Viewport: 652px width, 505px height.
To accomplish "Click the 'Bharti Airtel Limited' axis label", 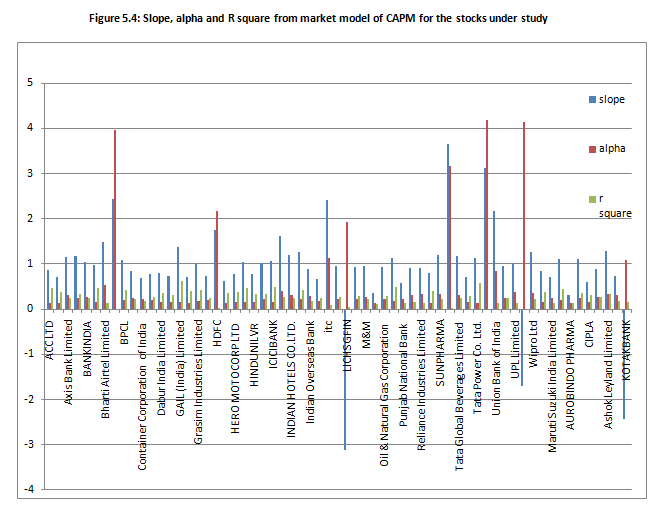I will [105, 369].
